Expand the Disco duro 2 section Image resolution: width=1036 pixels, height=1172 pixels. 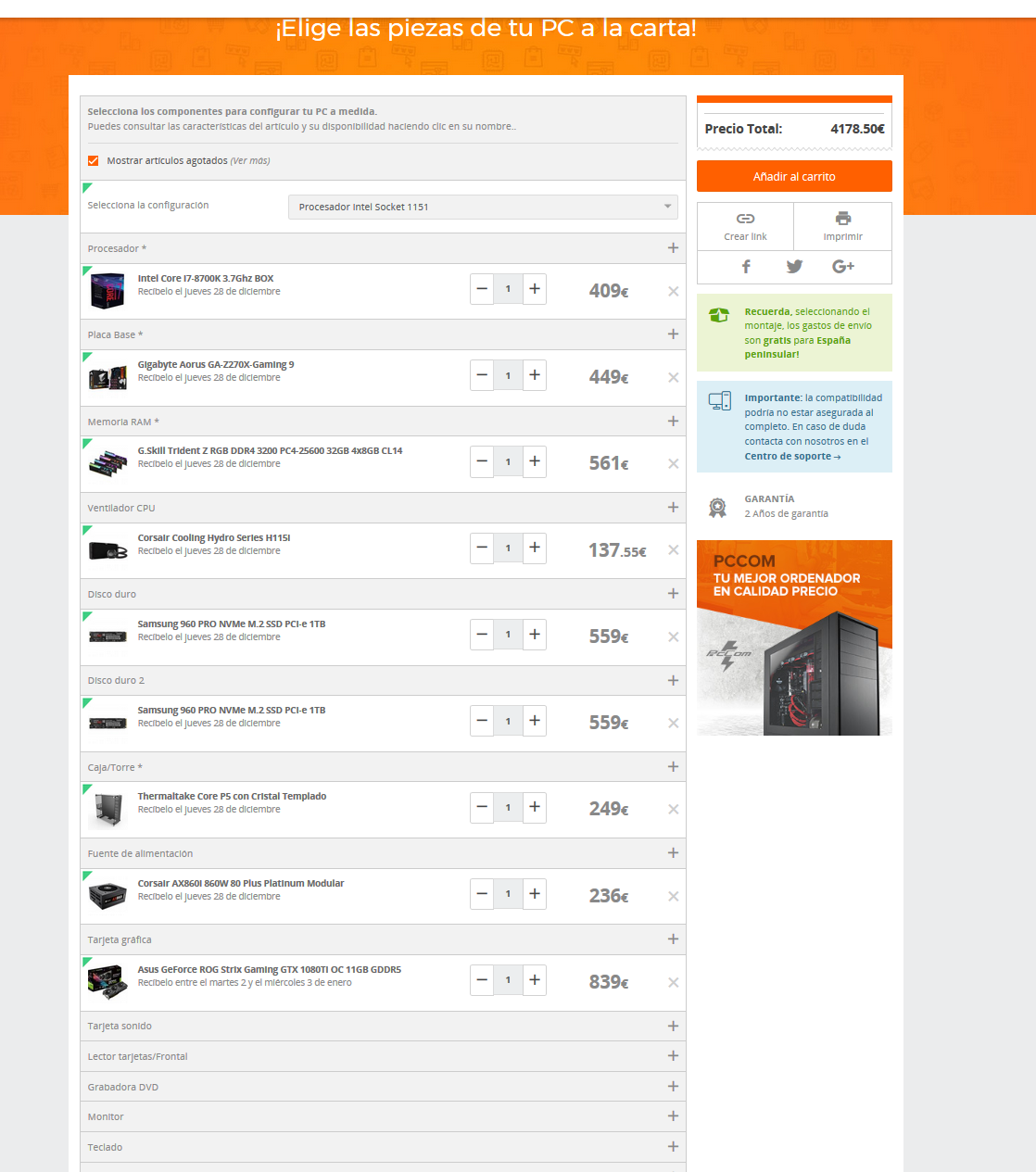(x=673, y=681)
